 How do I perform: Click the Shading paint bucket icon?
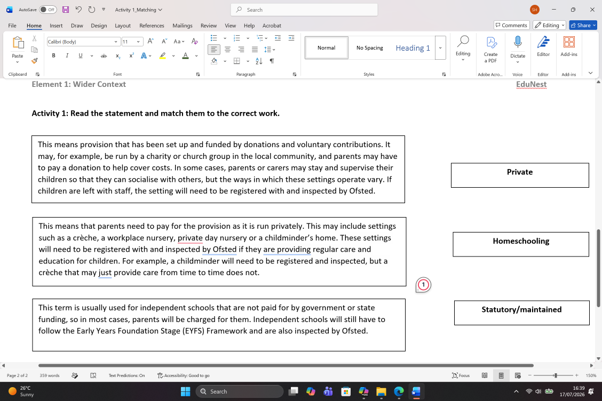214,61
